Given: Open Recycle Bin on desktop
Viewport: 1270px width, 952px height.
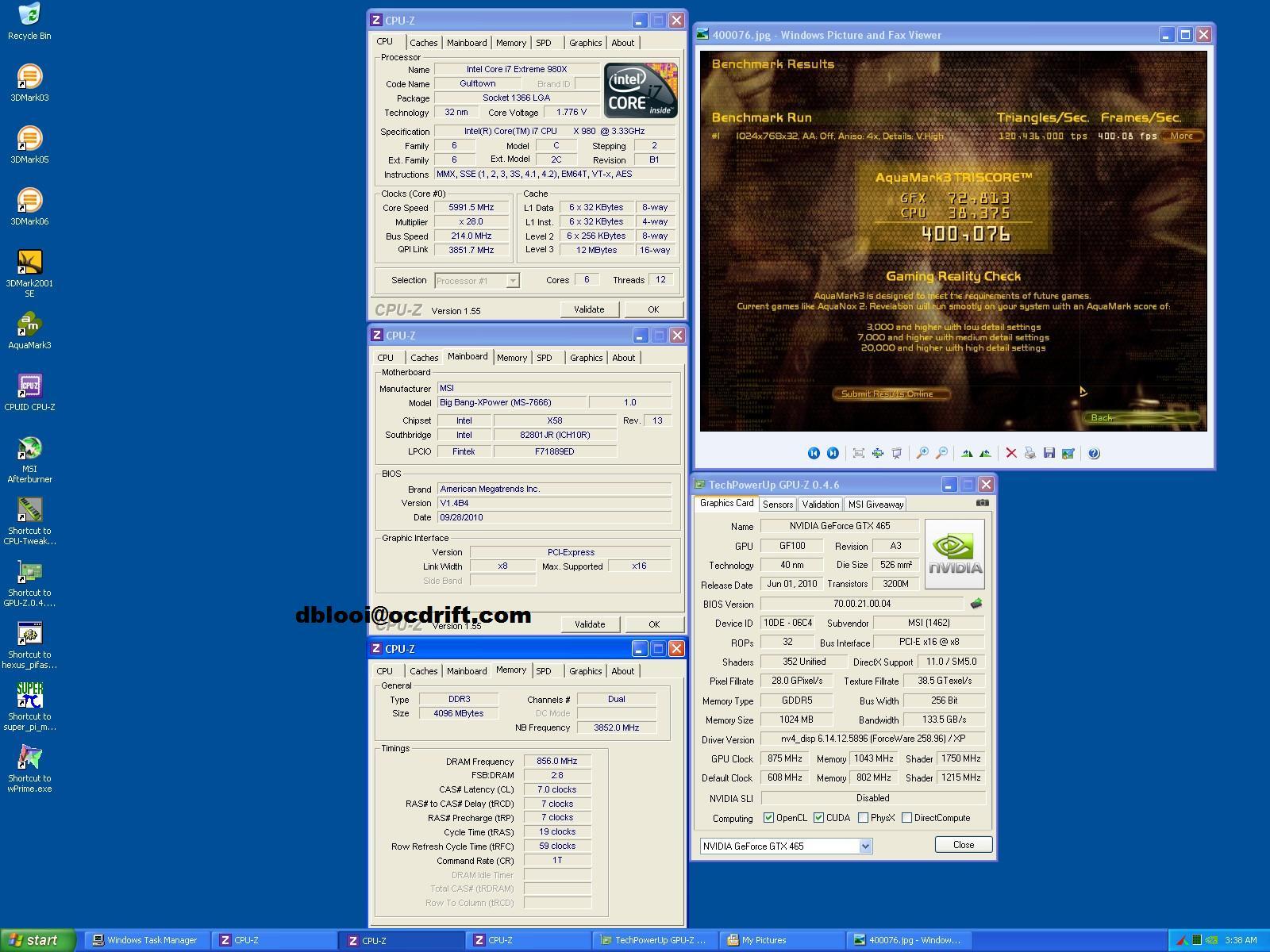Looking at the screenshot, I should tap(29, 21).
